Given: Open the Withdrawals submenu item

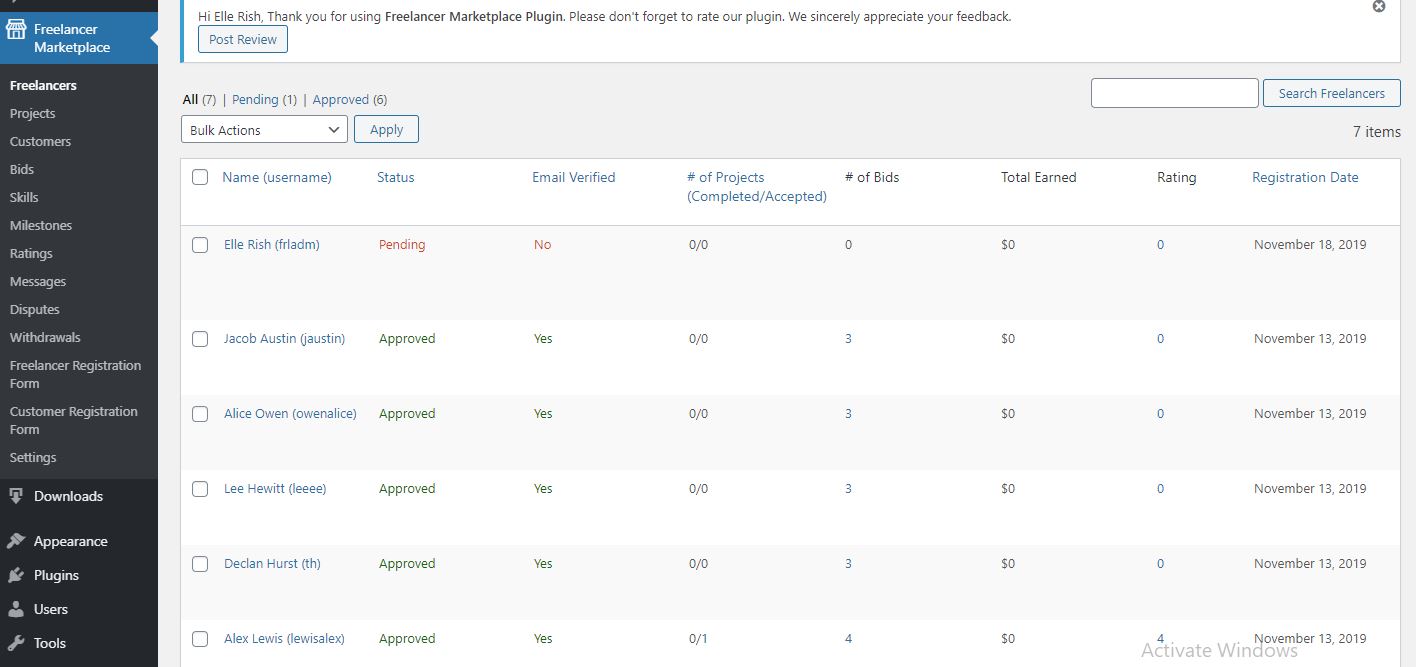Looking at the screenshot, I should [45, 337].
